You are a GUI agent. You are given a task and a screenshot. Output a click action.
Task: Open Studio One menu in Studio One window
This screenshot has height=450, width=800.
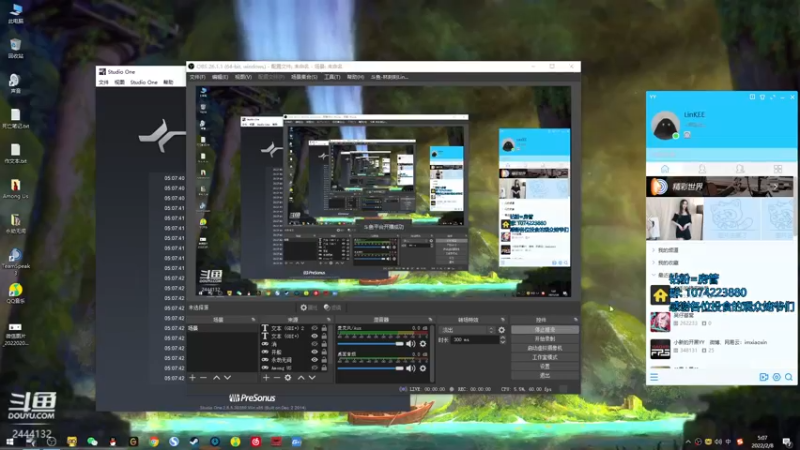point(144,82)
